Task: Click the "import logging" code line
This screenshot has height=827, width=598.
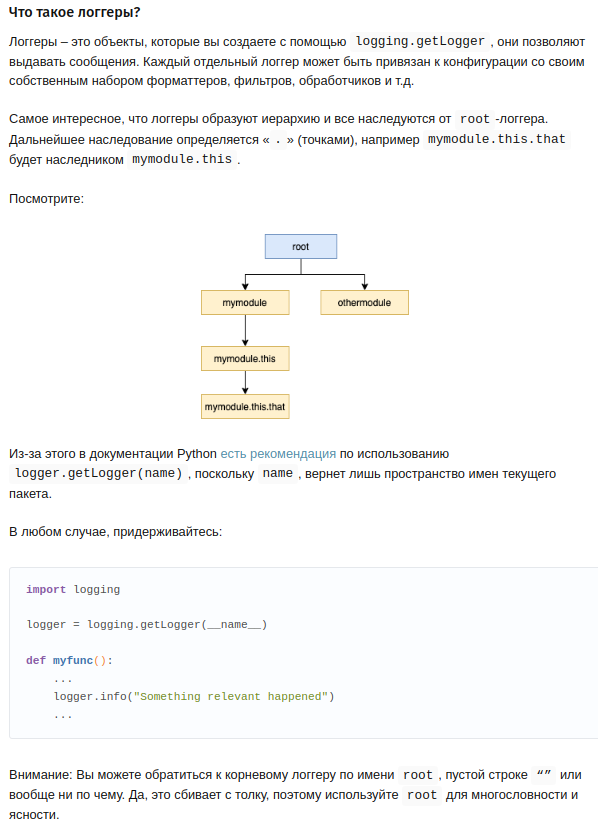Action: tap(73, 589)
